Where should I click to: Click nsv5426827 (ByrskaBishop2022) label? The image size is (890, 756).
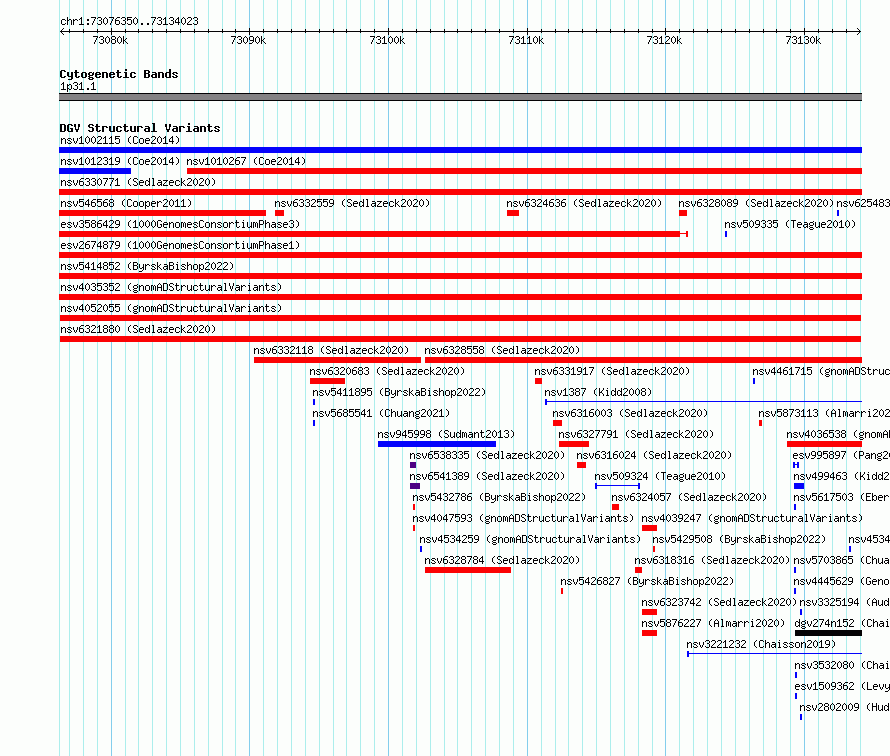pyautogui.click(x=647, y=581)
